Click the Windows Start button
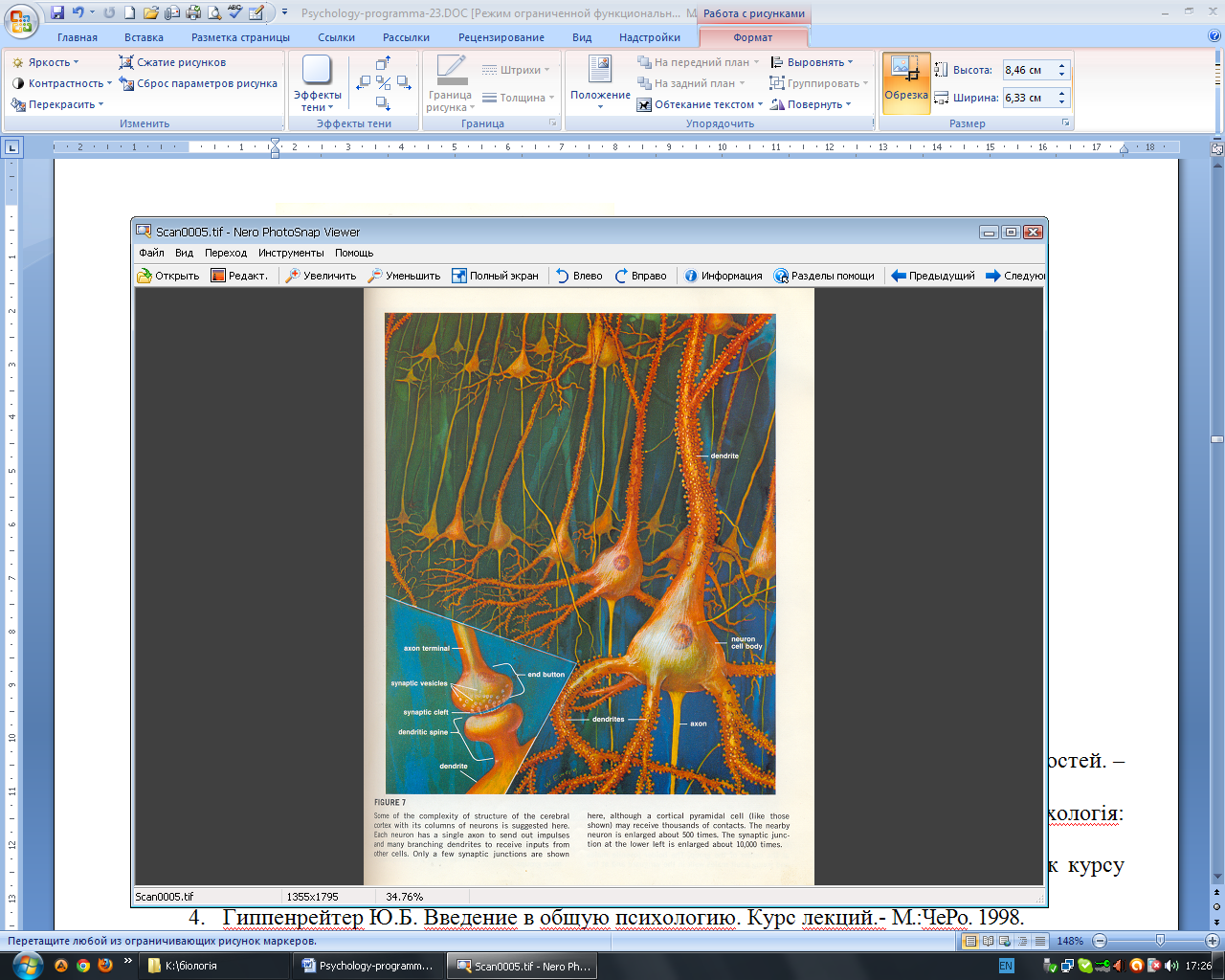The height and width of the screenshot is (980, 1225). (26, 966)
